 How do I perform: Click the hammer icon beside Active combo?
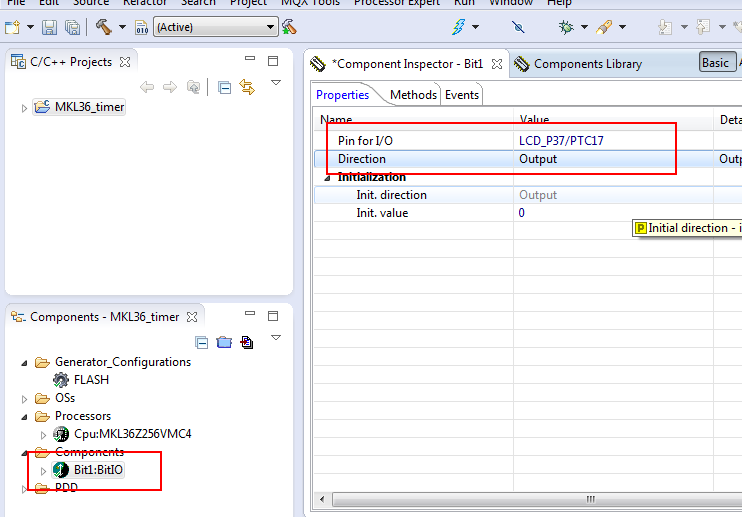pos(289,27)
